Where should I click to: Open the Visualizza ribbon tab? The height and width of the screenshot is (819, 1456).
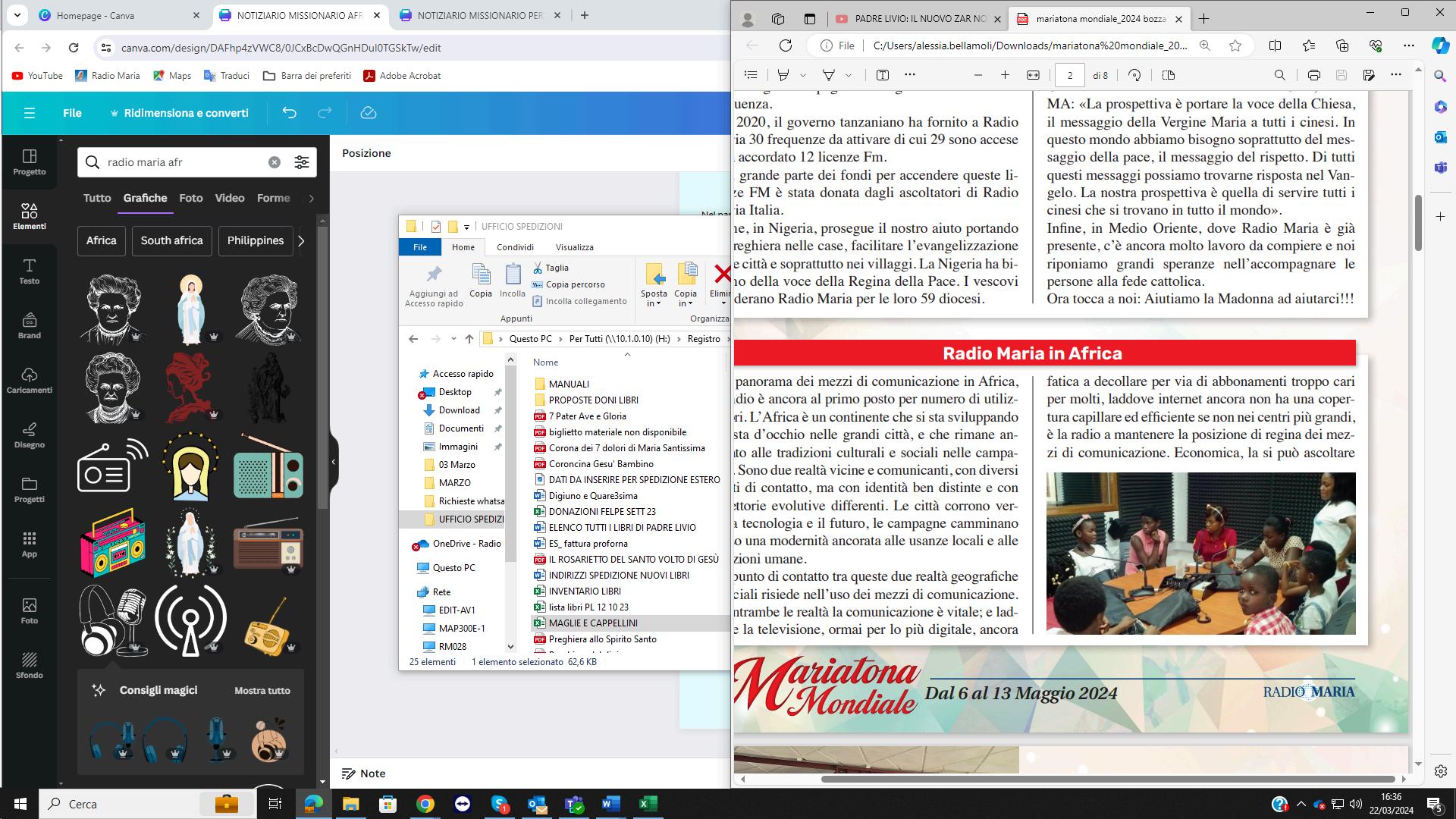[574, 247]
